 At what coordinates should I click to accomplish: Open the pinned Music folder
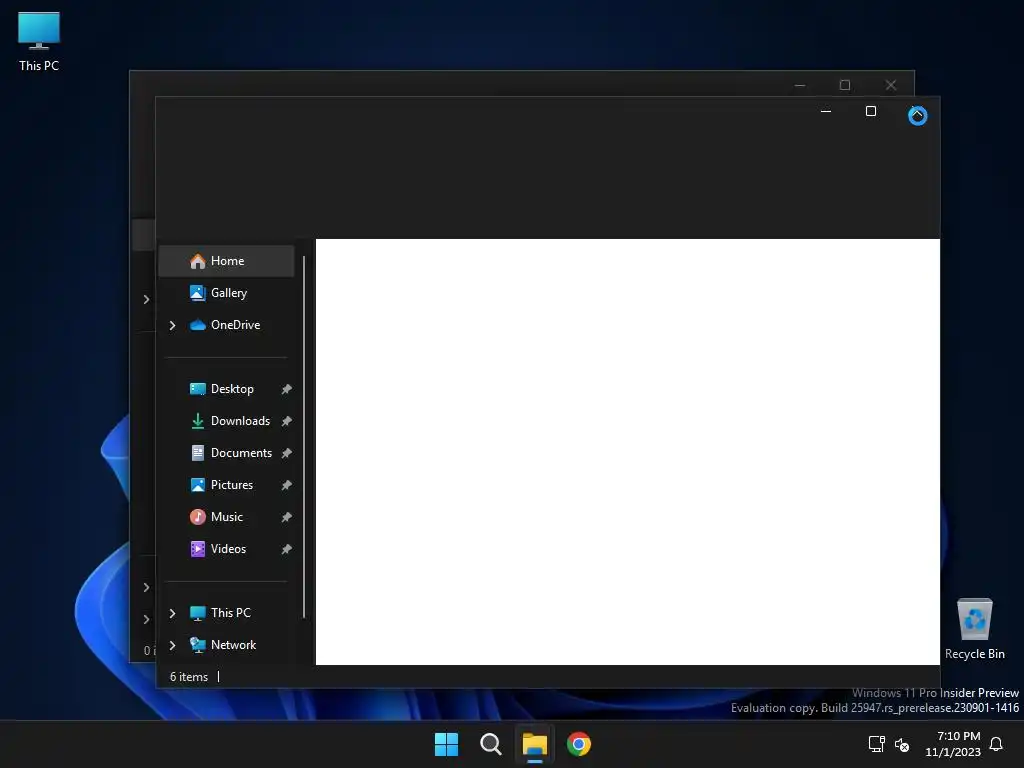(227, 517)
